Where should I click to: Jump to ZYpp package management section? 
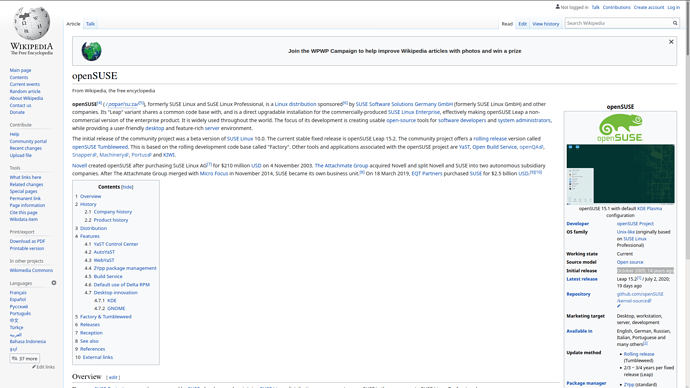click(x=125, y=268)
